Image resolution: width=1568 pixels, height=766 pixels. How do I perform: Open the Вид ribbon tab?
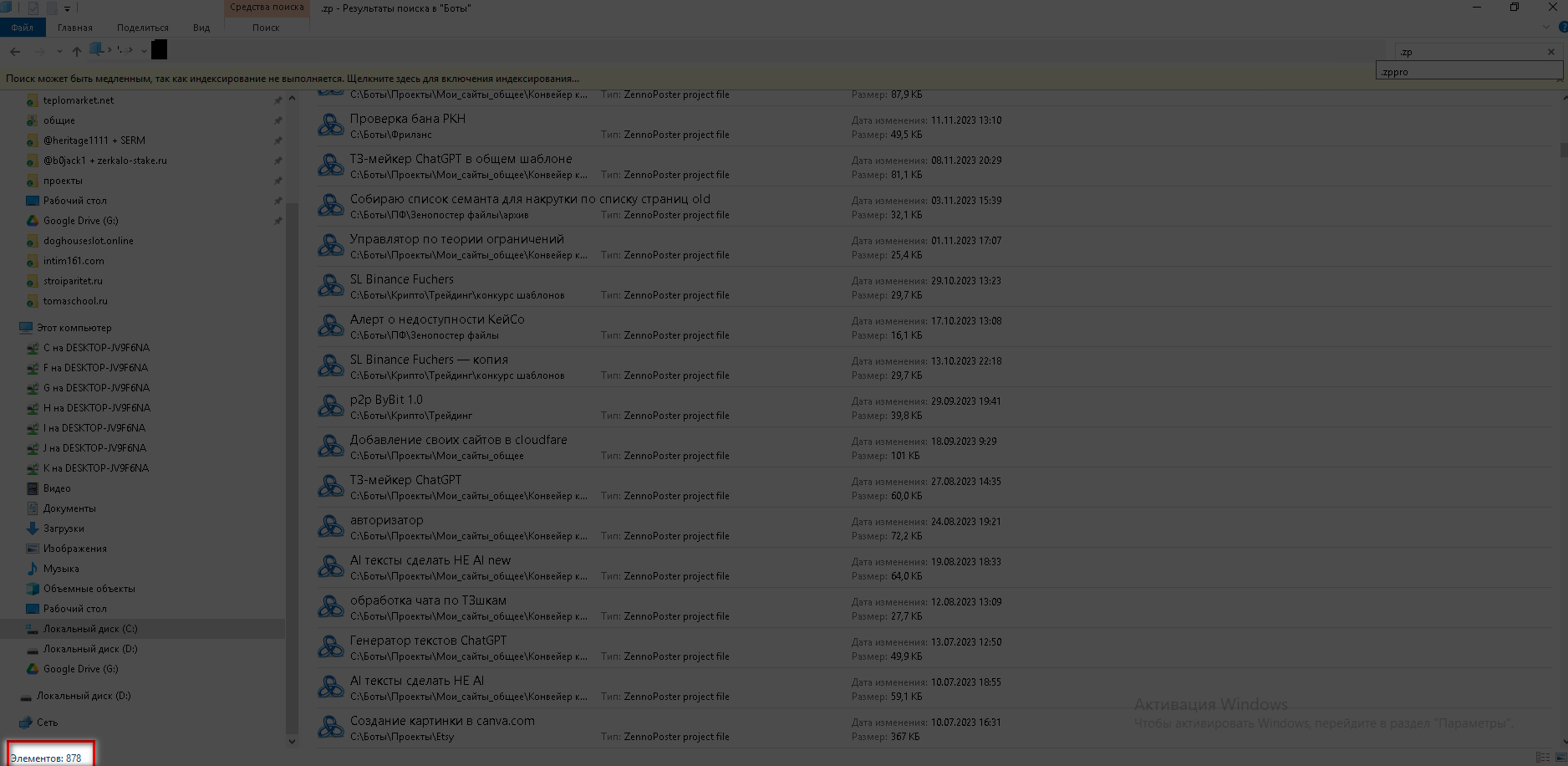201,28
